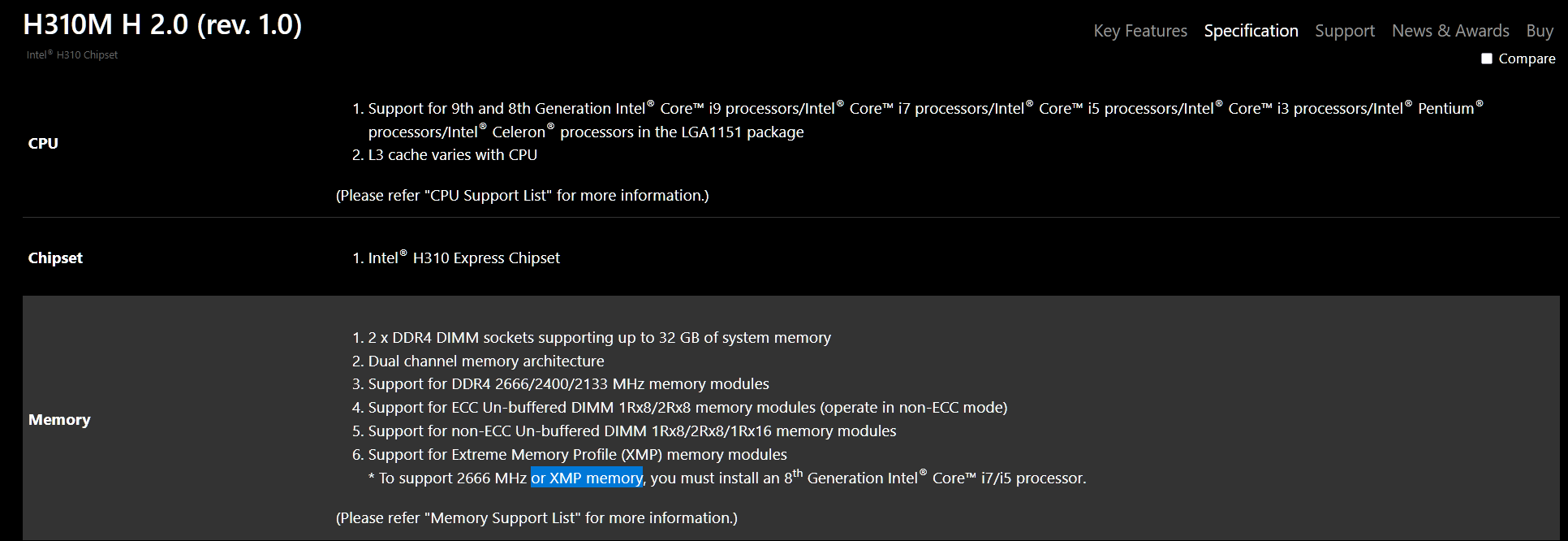The height and width of the screenshot is (541, 1568).
Task: Open the Key Features tab
Action: click(x=1140, y=31)
